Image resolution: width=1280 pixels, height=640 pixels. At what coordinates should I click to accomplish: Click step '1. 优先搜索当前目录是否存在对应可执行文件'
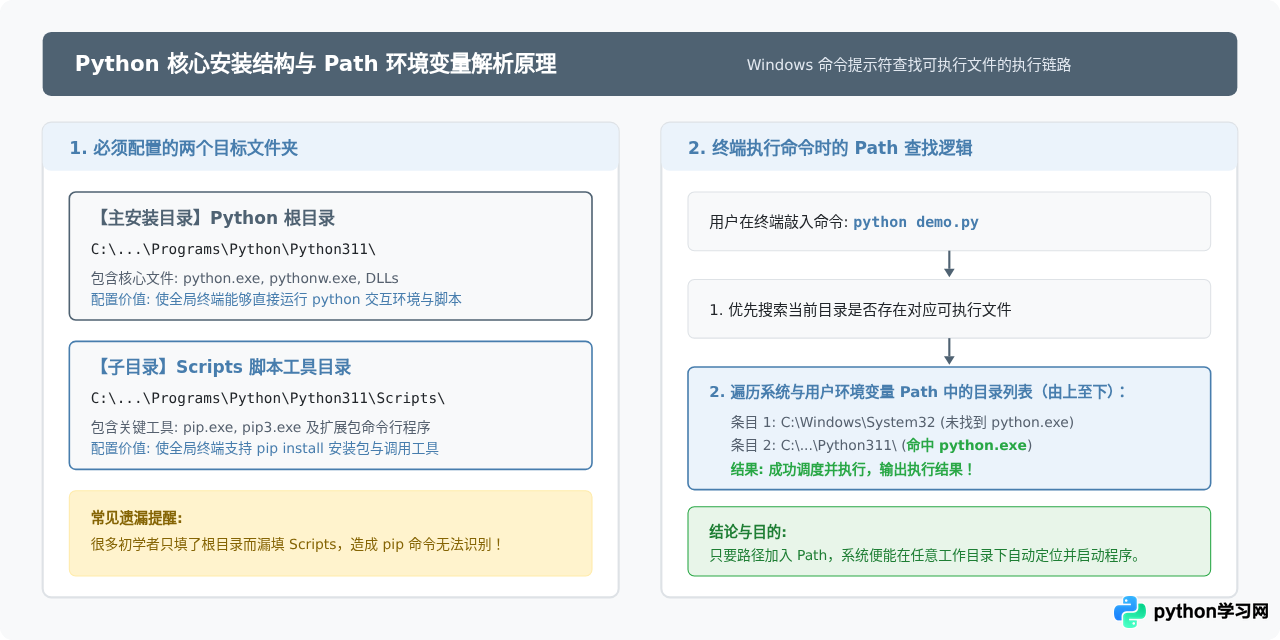click(x=860, y=310)
